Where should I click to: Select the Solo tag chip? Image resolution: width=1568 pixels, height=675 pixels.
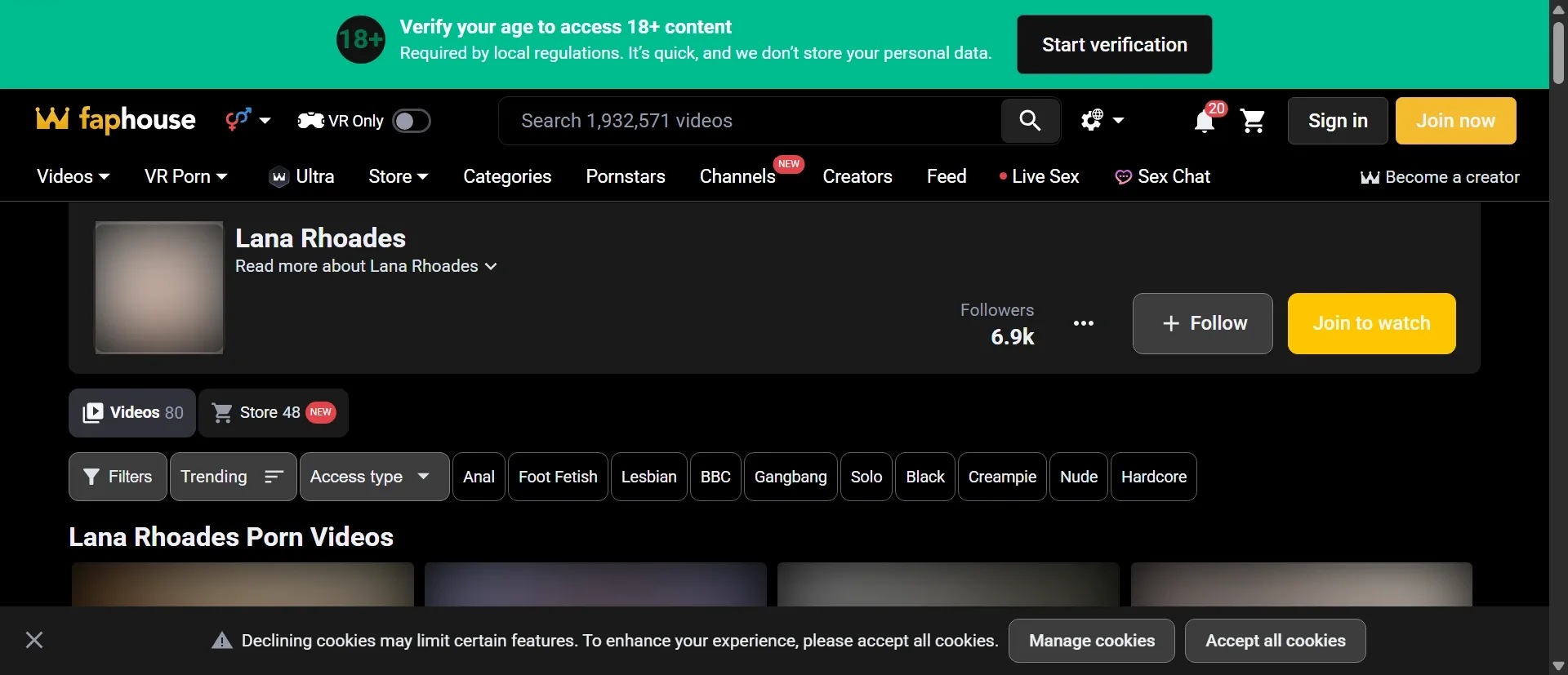(866, 477)
